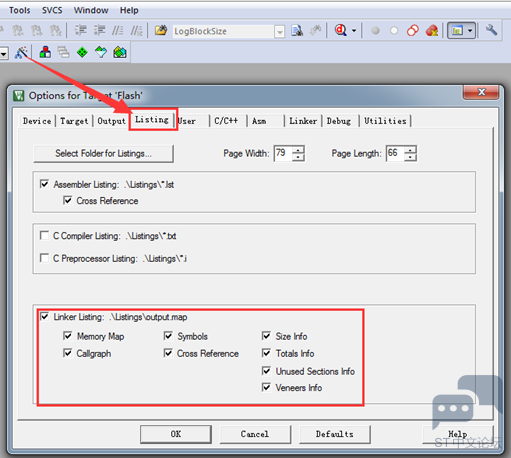The width and height of the screenshot is (511, 458).
Task: Click the Find icon next to search box
Action: 297,31
